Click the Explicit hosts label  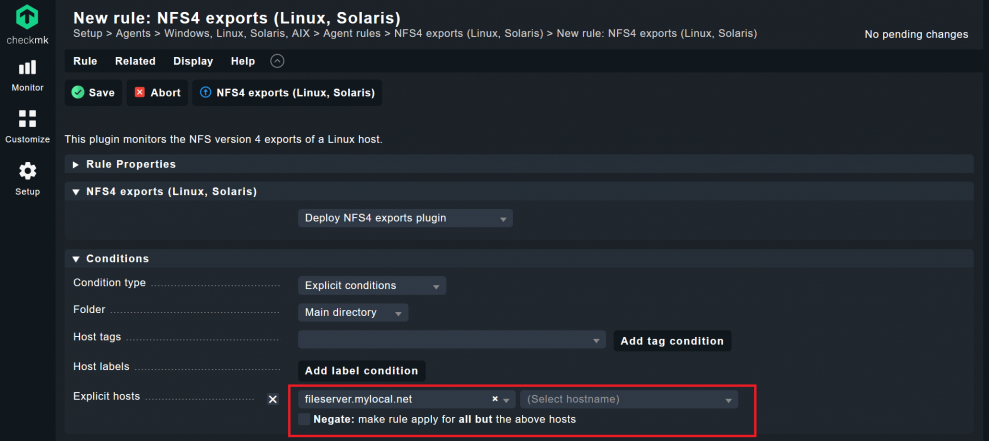tap(107, 396)
